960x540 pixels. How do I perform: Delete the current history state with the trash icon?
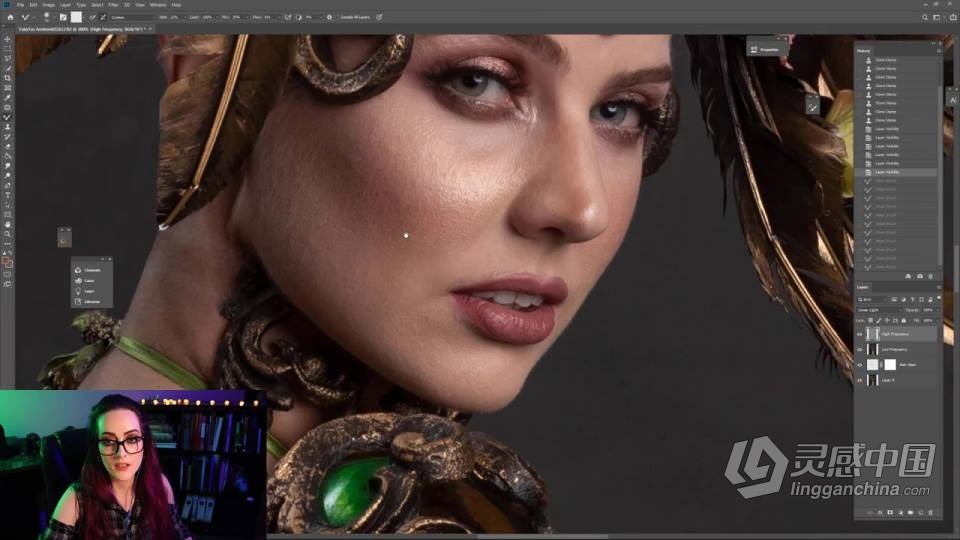[931, 276]
